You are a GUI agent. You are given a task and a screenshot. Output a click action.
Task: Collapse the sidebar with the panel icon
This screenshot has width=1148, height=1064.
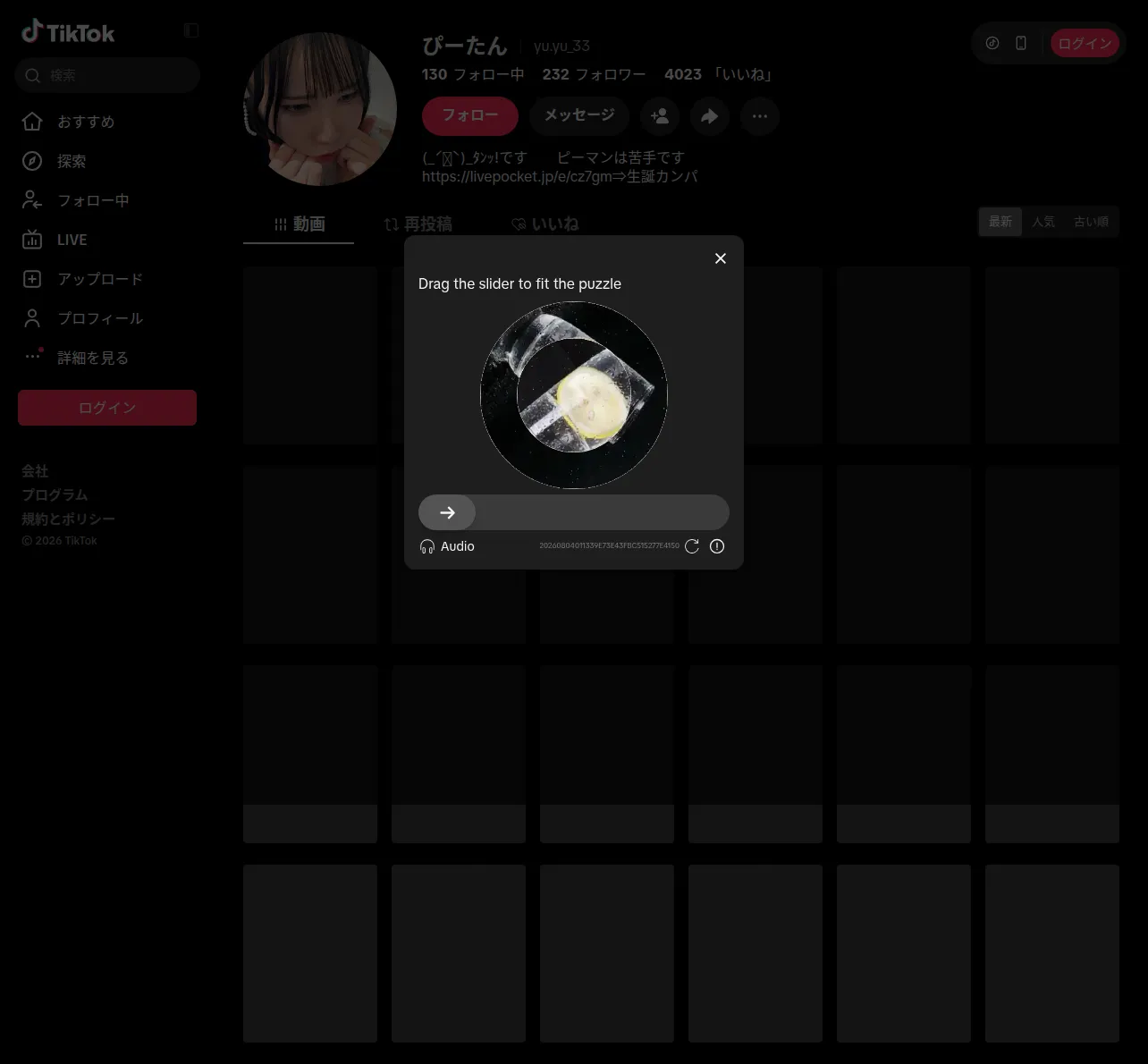click(191, 30)
